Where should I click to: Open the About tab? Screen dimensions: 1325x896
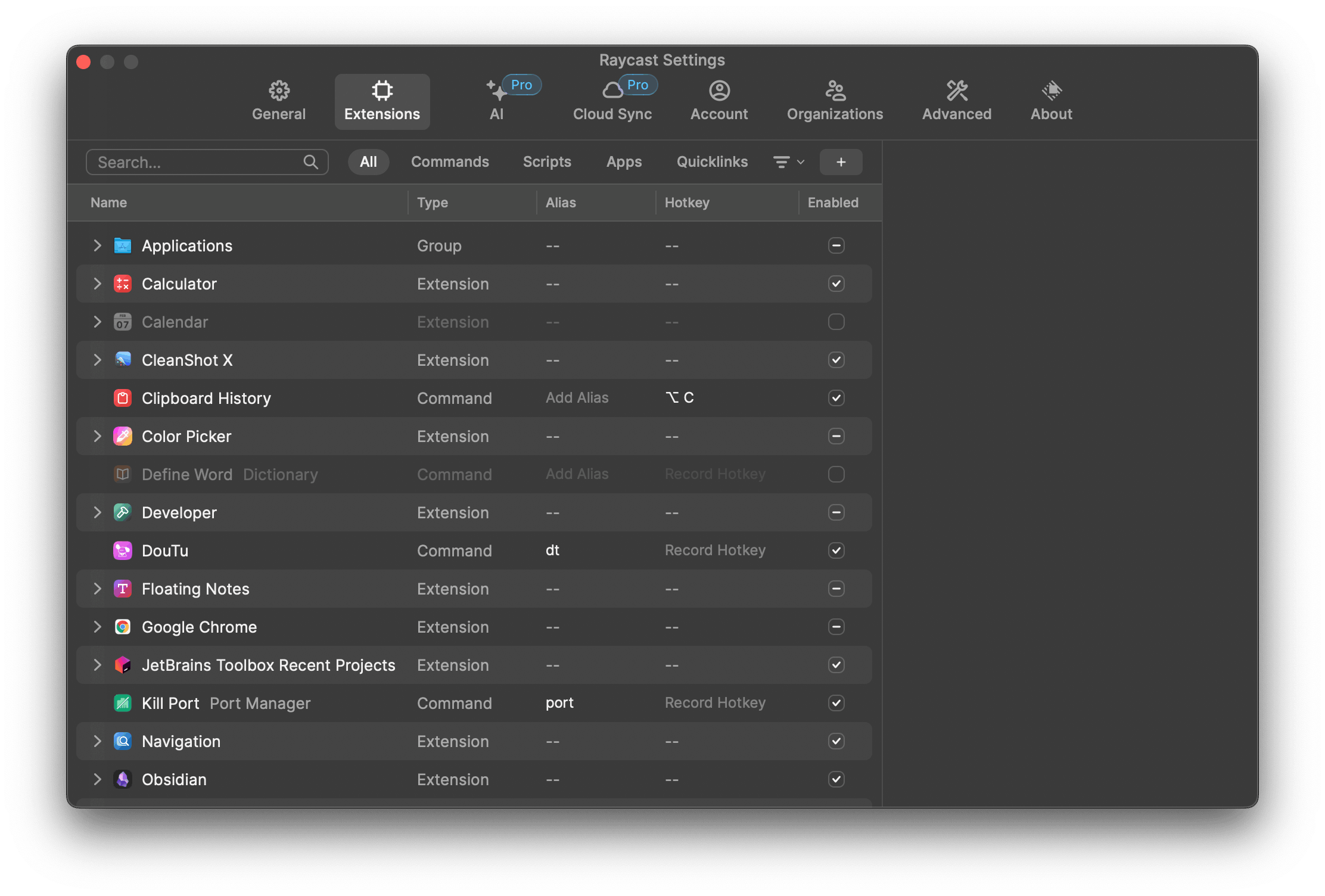click(1052, 101)
